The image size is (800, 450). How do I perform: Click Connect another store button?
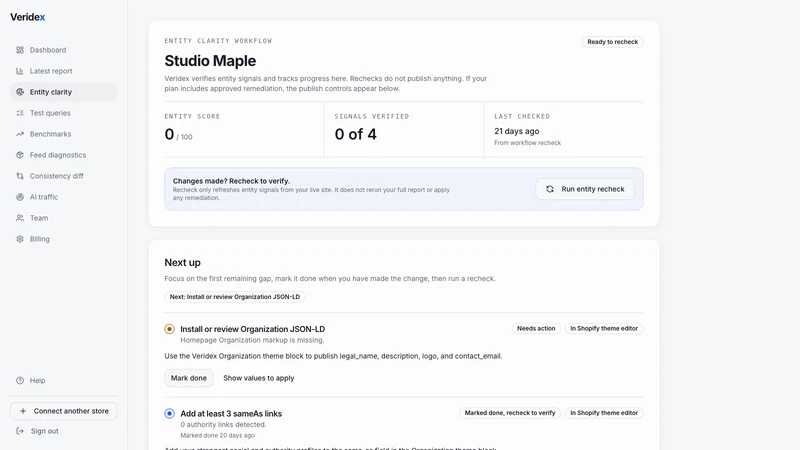[64, 411]
